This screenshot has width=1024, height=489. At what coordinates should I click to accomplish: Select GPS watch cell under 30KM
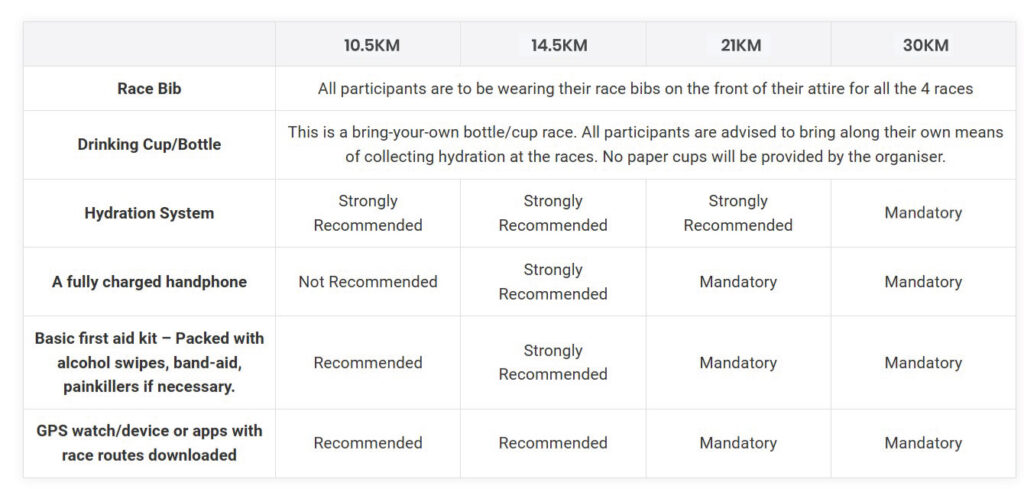coord(922,442)
